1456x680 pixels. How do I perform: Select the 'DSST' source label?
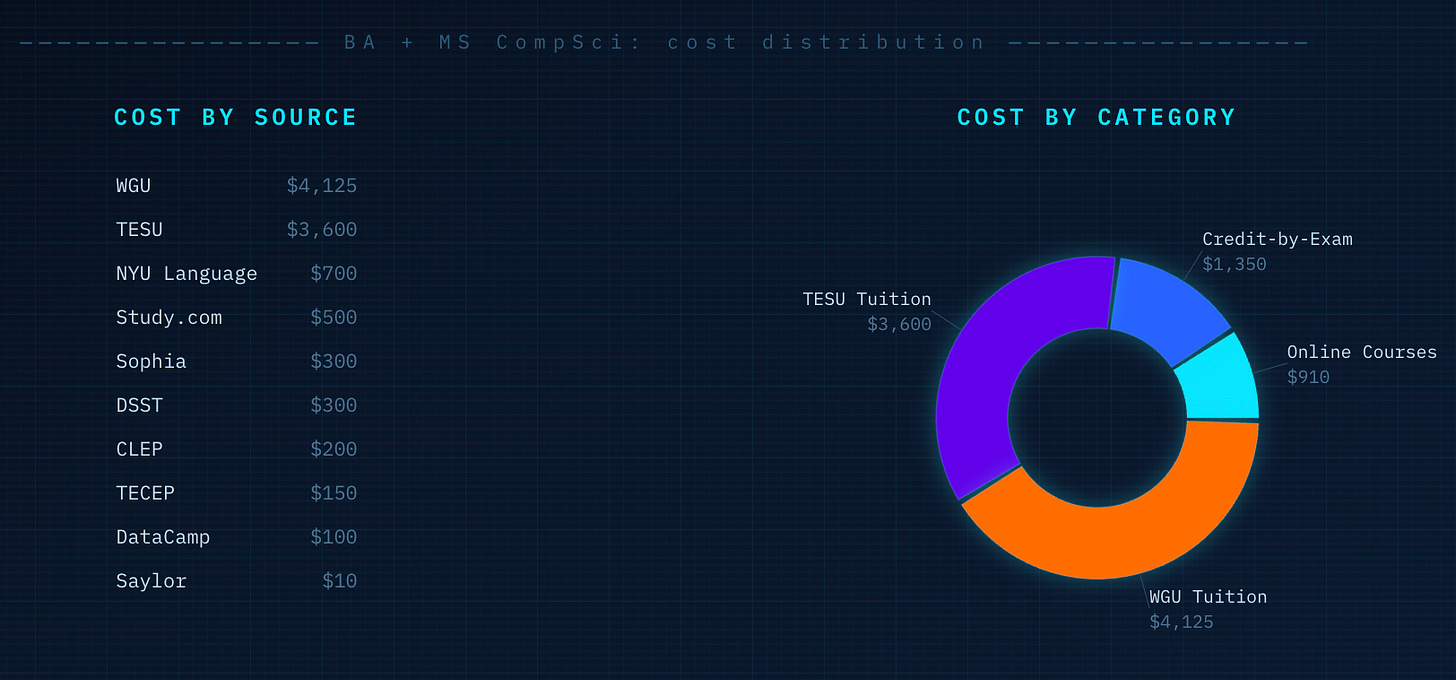coord(139,405)
